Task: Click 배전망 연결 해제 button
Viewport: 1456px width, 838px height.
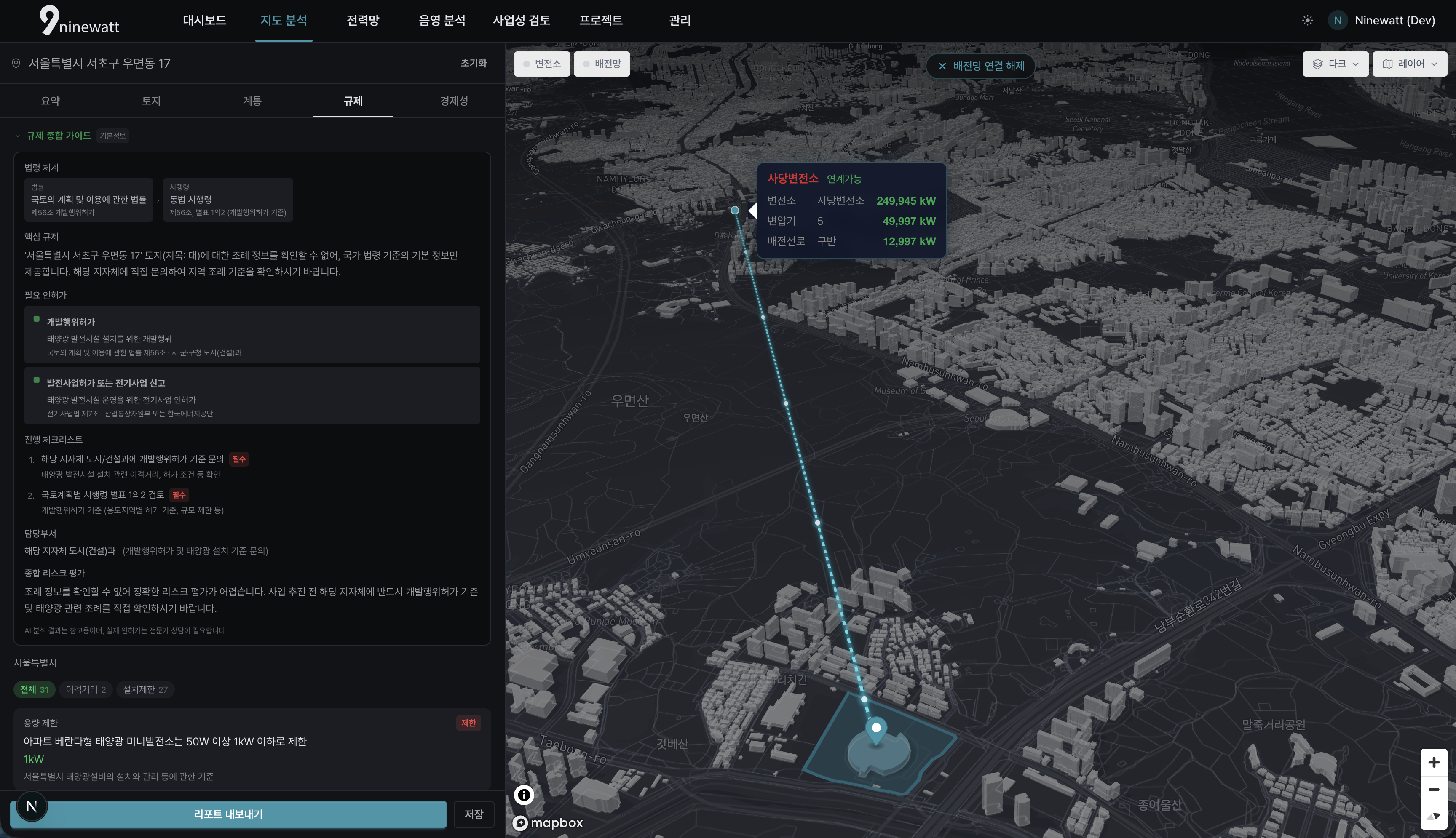Action: (x=980, y=66)
